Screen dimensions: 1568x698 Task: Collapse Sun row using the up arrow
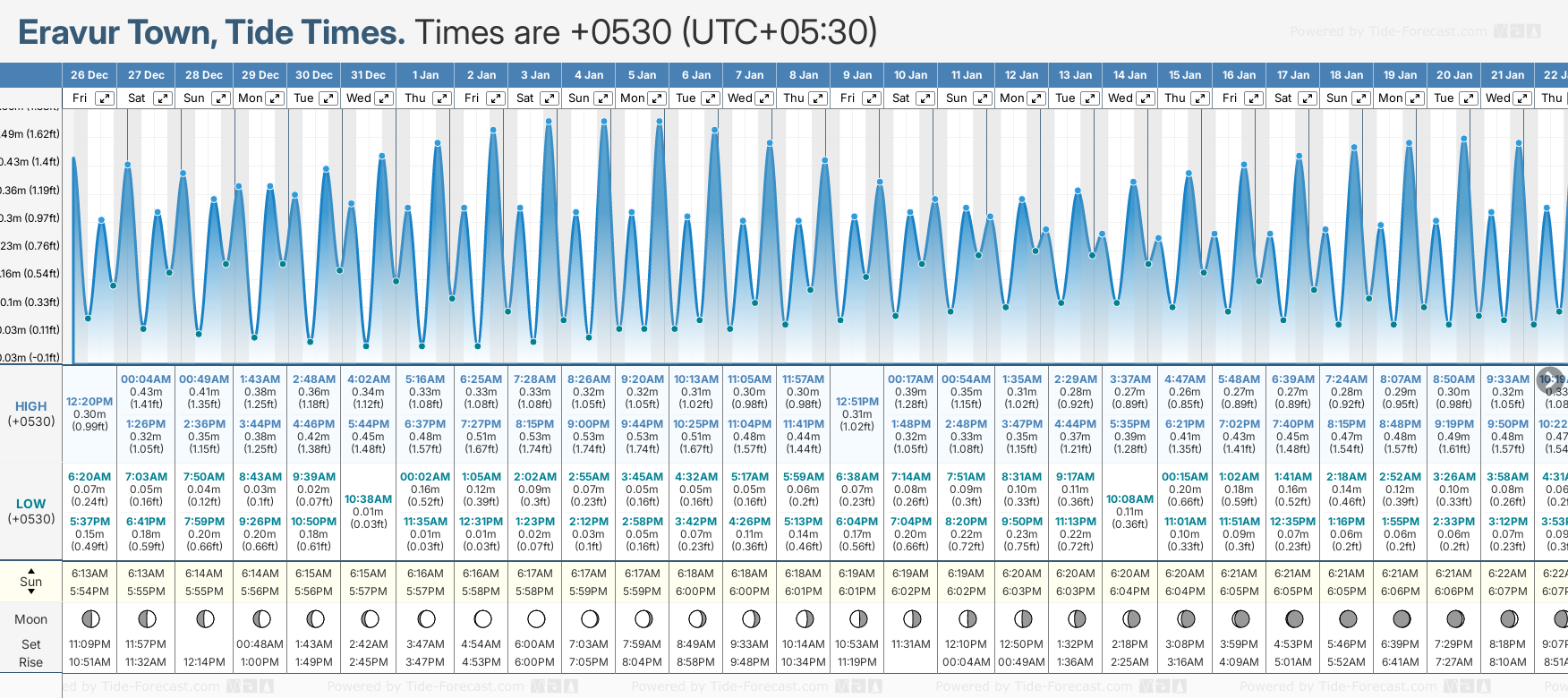(31, 570)
